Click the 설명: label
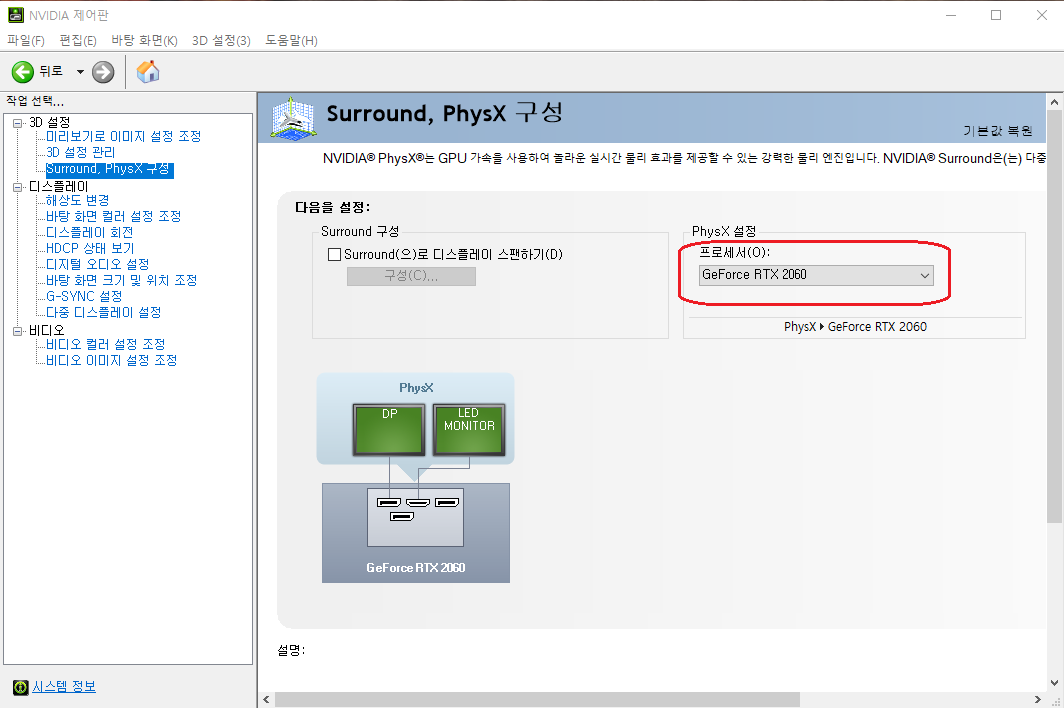This screenshot has width=1064, height=708. pyautogui.click(x=291, y=650)
